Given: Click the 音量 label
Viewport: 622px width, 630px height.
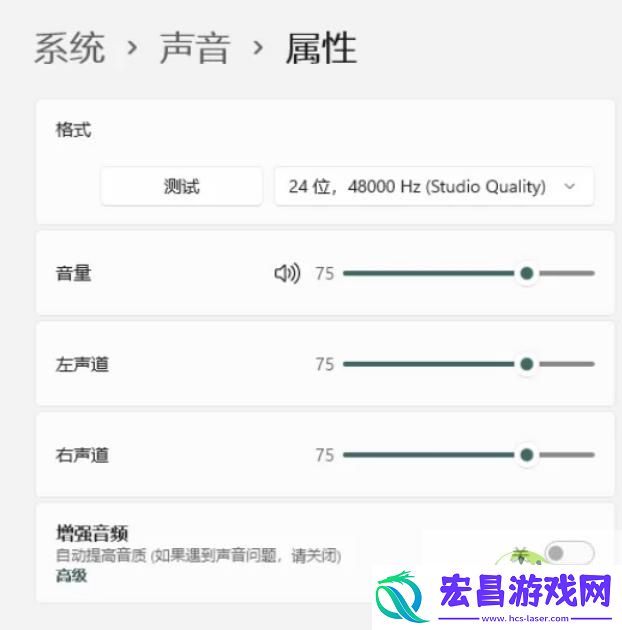Looking at the screenshot, I should pyautogui.click(x=74, y=274).
